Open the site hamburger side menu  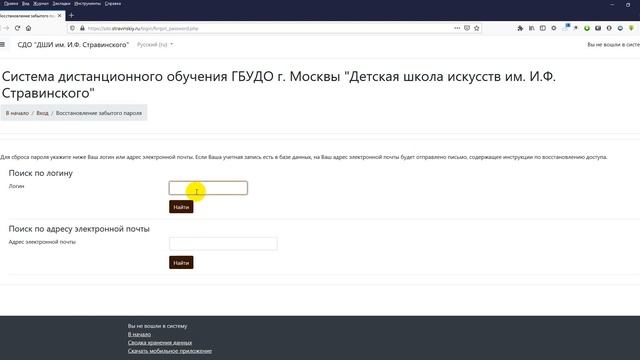click(x=2, y=44)
